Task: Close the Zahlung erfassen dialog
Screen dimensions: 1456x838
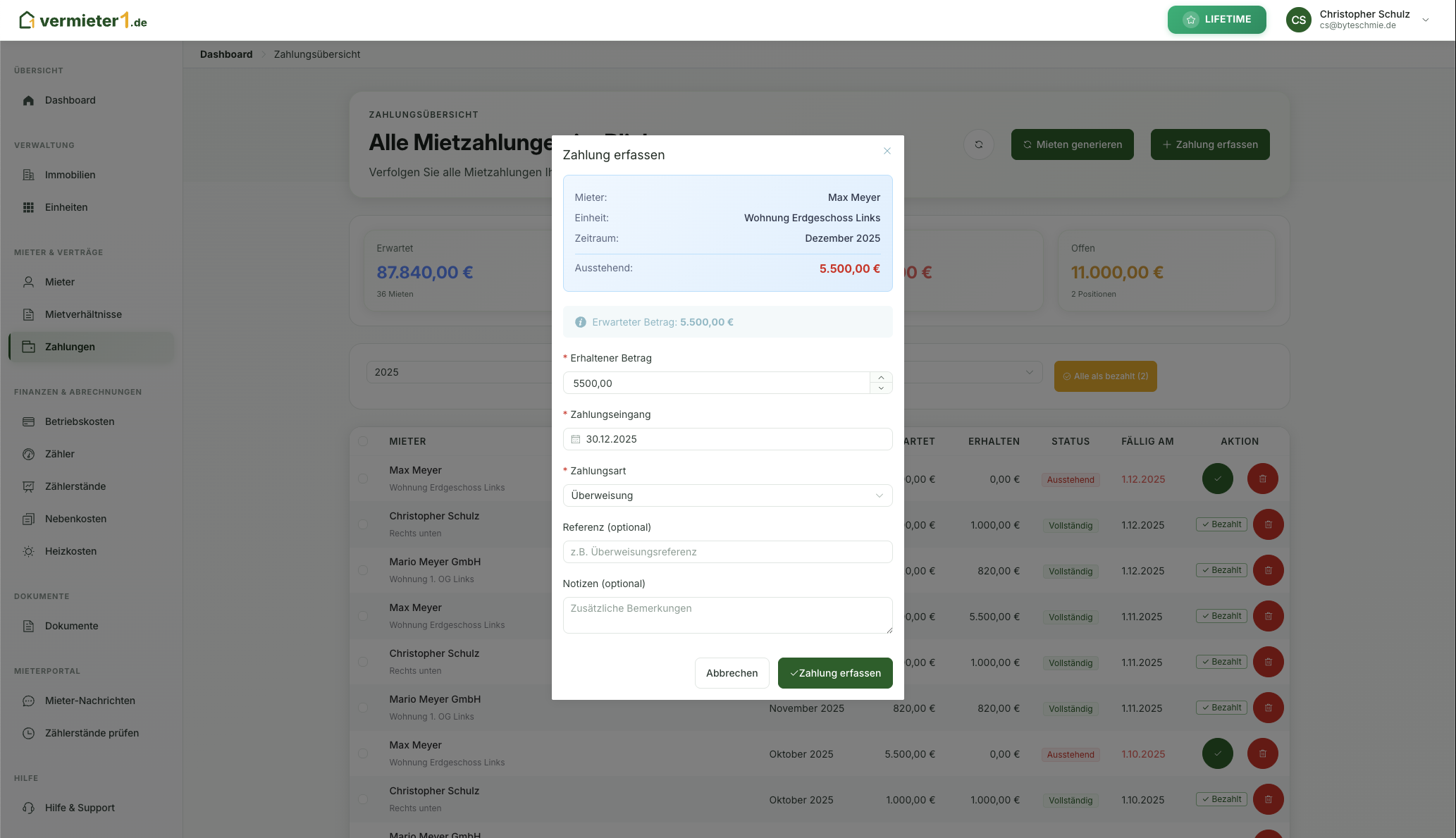Action: point(887,151)
